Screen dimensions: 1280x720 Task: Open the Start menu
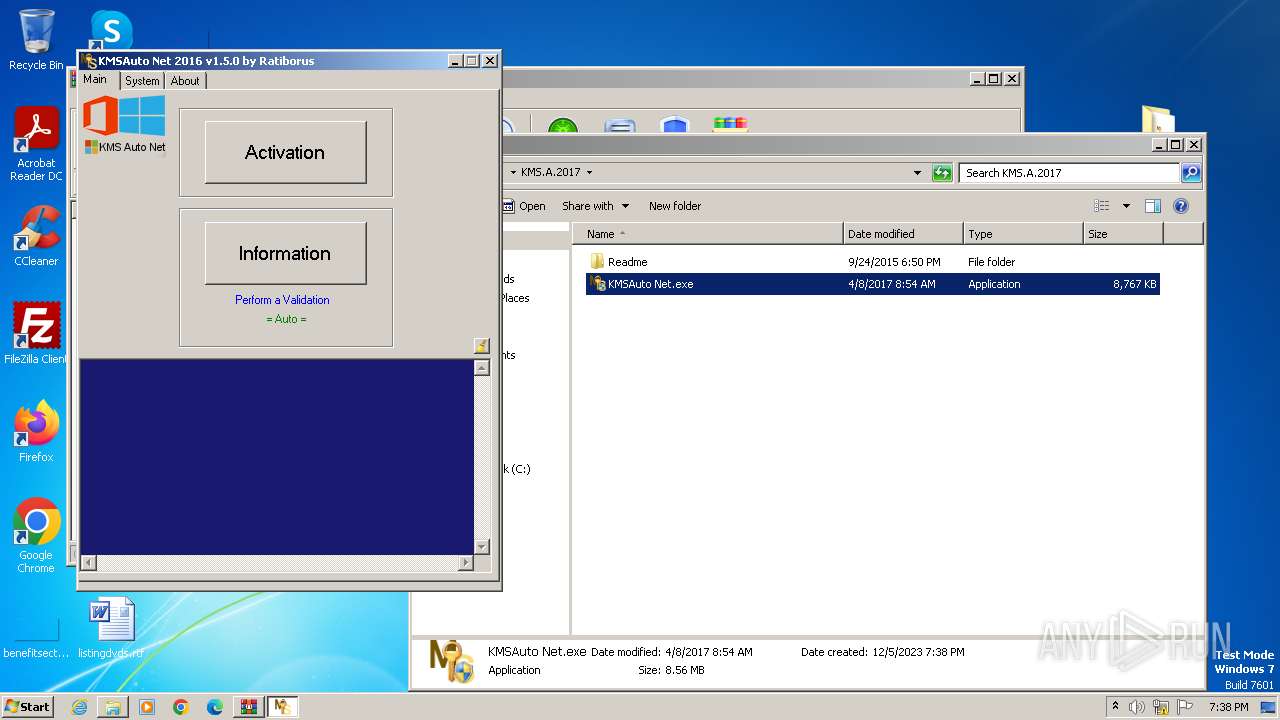[x=28, y=706]
